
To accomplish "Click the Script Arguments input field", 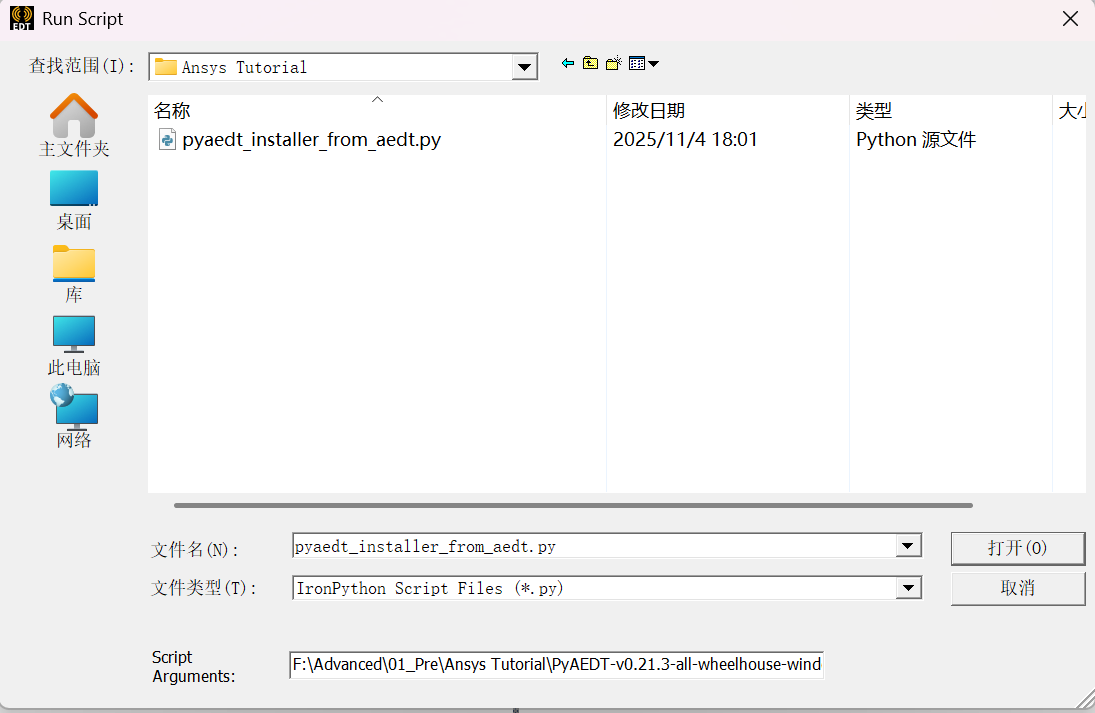I will (x=556, y=665).
